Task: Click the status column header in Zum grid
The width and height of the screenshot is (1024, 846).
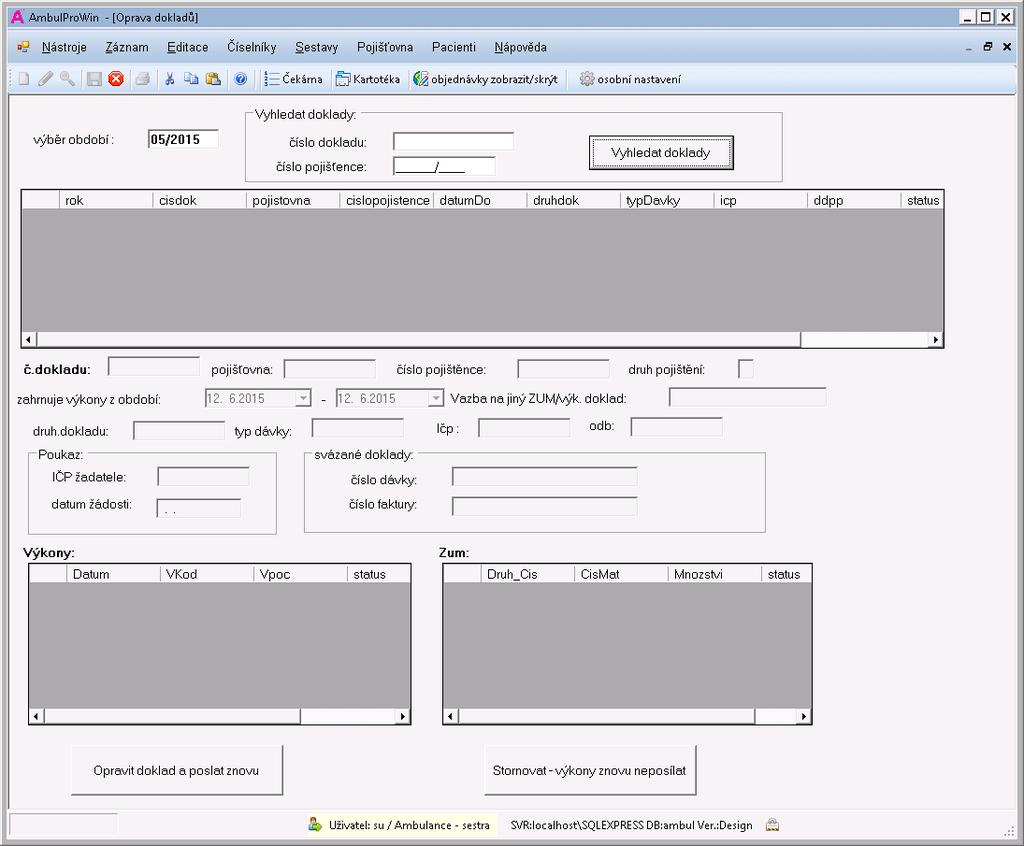Action: point(786,574)
